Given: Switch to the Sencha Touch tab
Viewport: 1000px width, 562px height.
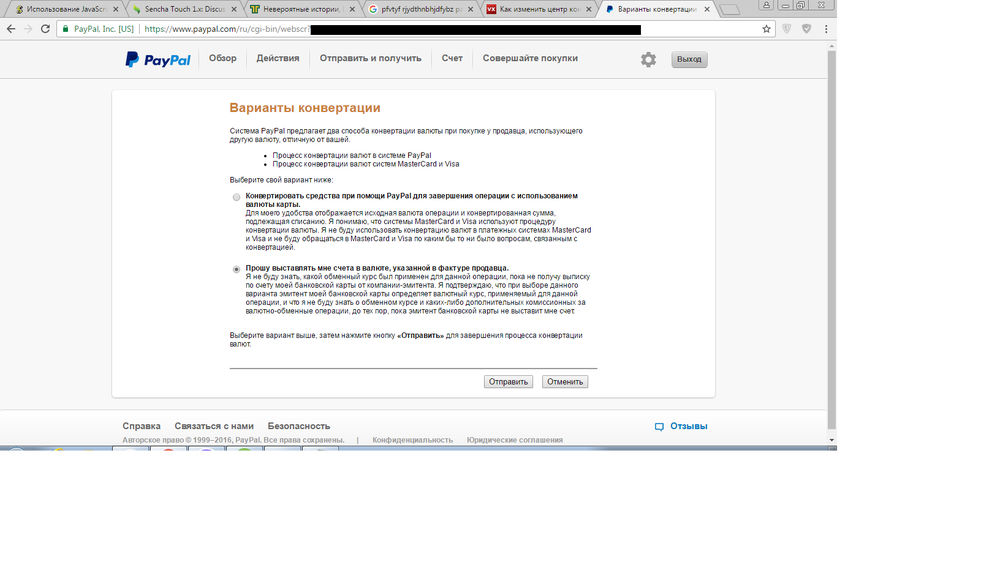Looking at the screenshot, I should point(184,10).
